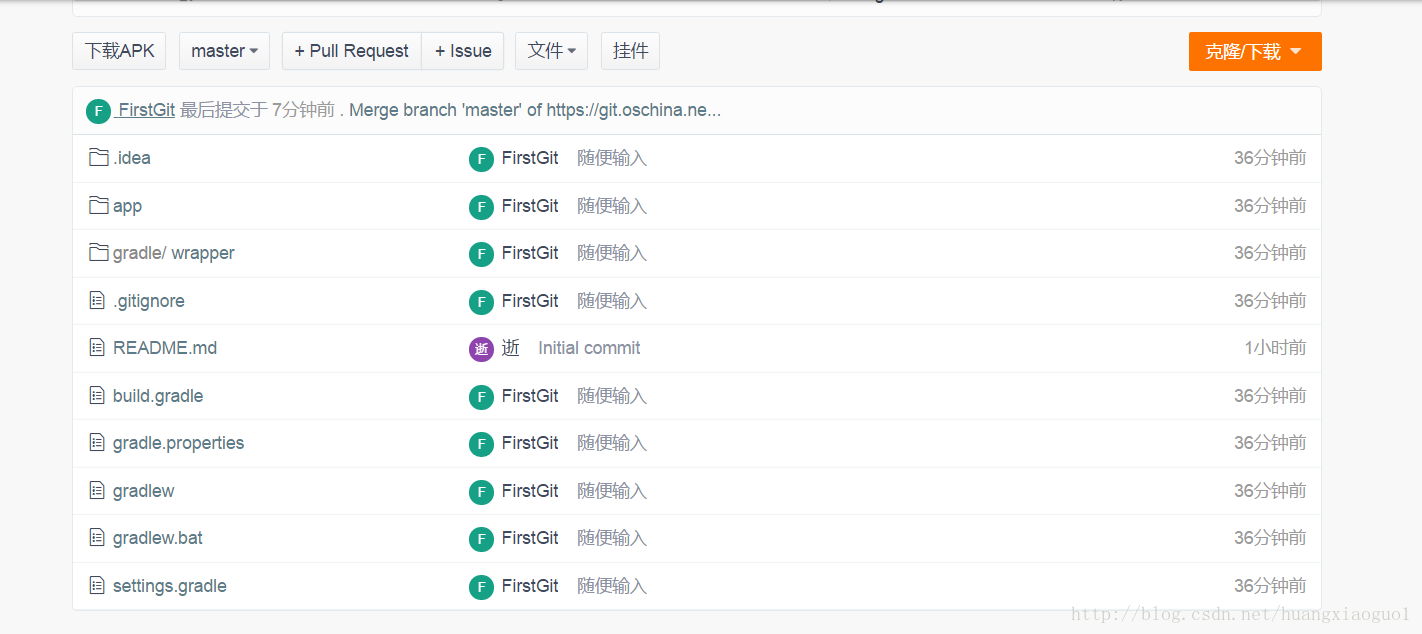Click the gradlew file icon
This screenshot has width=1422, height=634.
click(97, 490)
